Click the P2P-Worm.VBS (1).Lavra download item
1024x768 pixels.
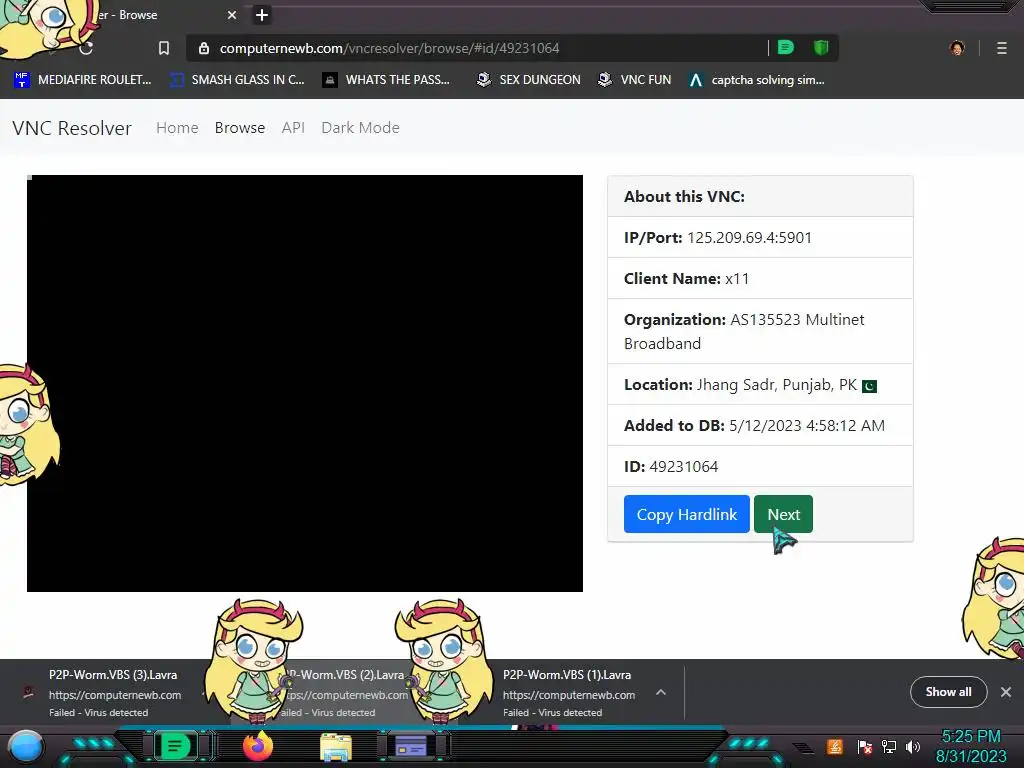tap(568, 693)
